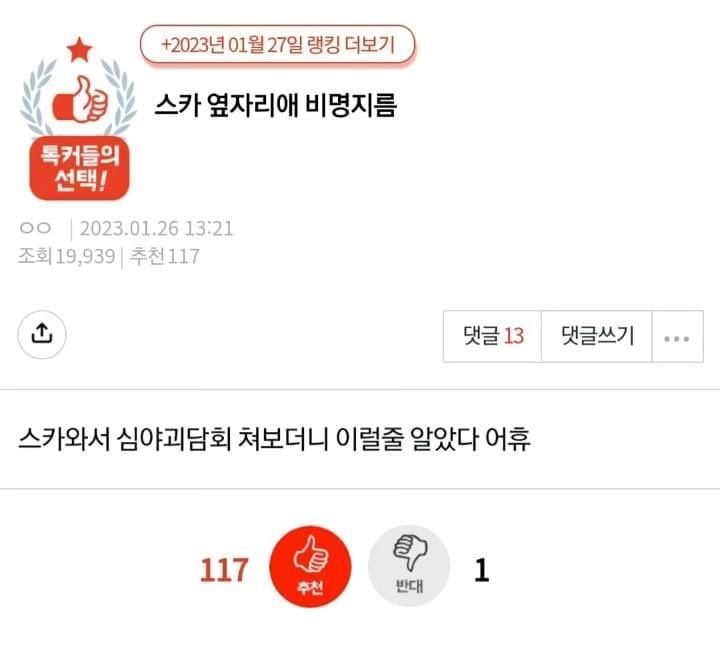
Task: Click the post title 스카 옆자리애 비명지름
Action: (276, 105)
